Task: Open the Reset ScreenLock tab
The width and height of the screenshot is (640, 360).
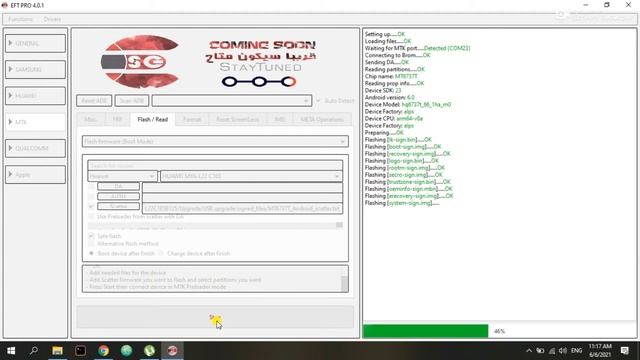Action: point(238,120)
